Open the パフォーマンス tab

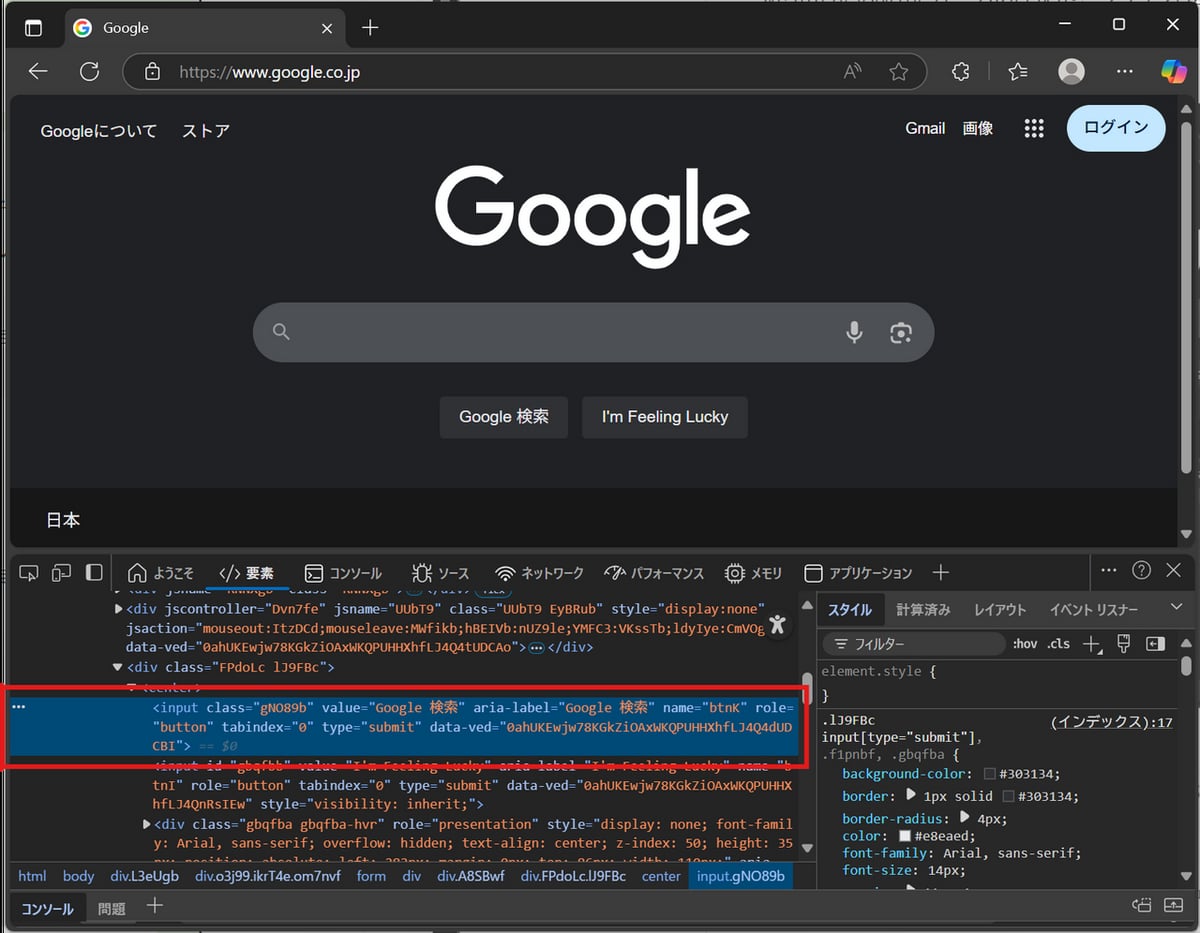[655, 573]
